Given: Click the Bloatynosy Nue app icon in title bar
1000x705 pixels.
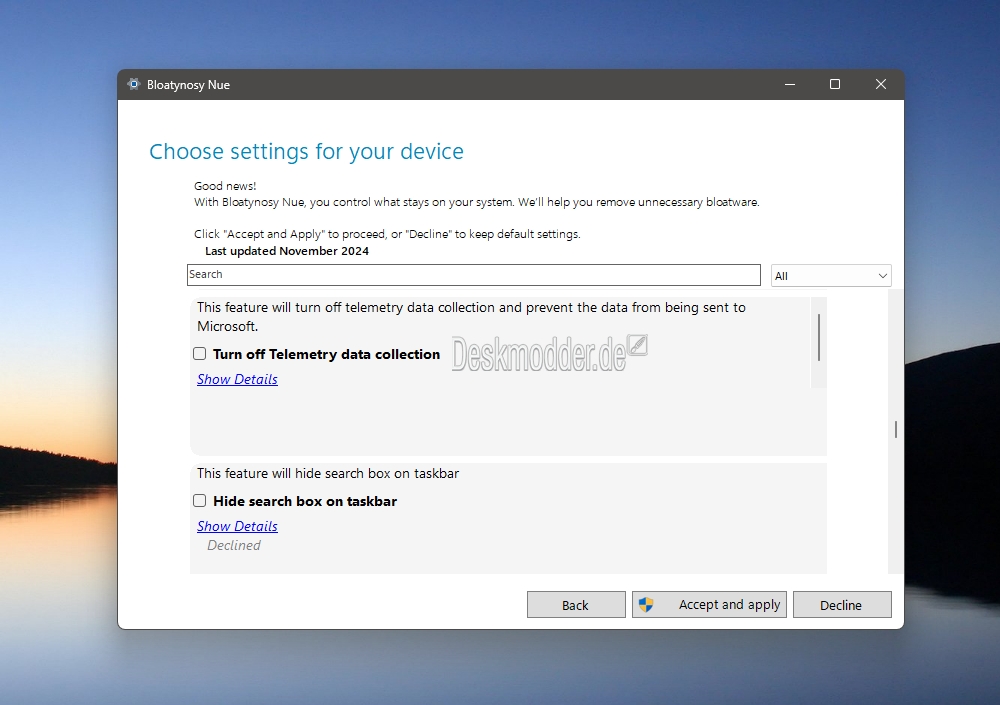Looking at the screenshot, I should [133, 84].
